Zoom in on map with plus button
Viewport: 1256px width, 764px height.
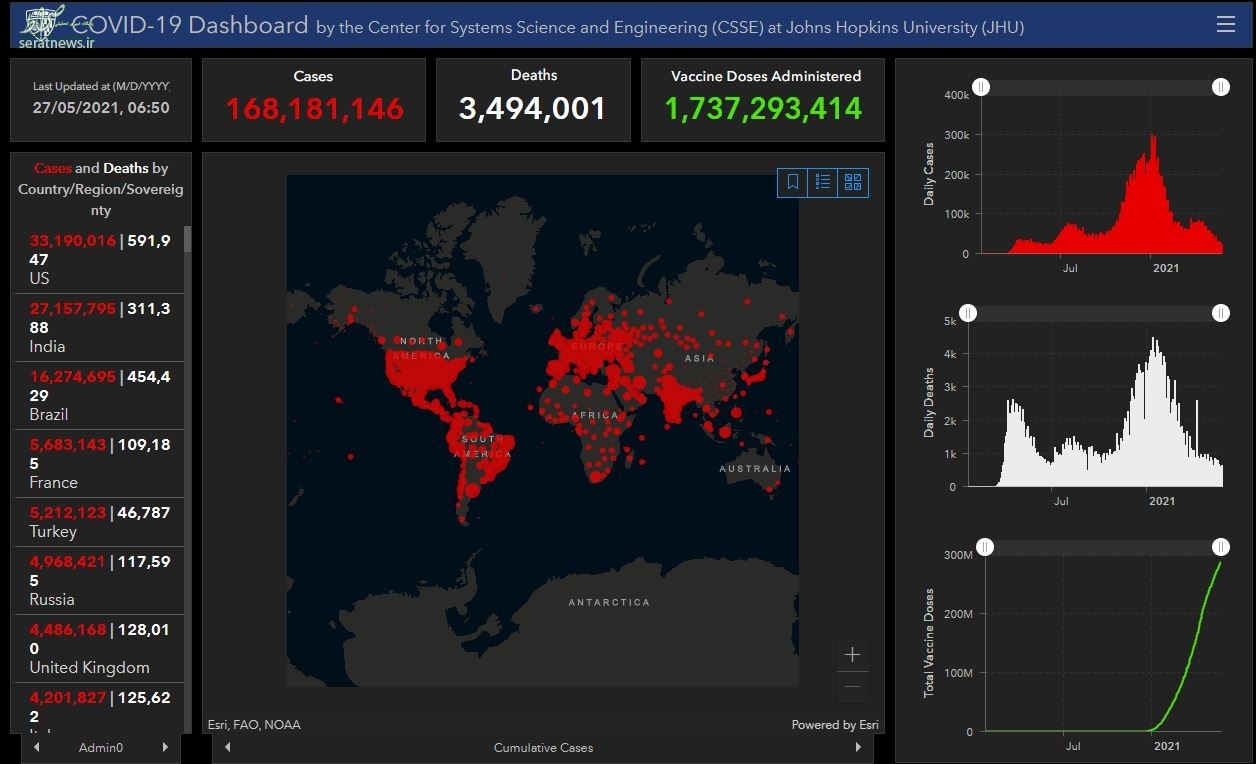(853, 655)
